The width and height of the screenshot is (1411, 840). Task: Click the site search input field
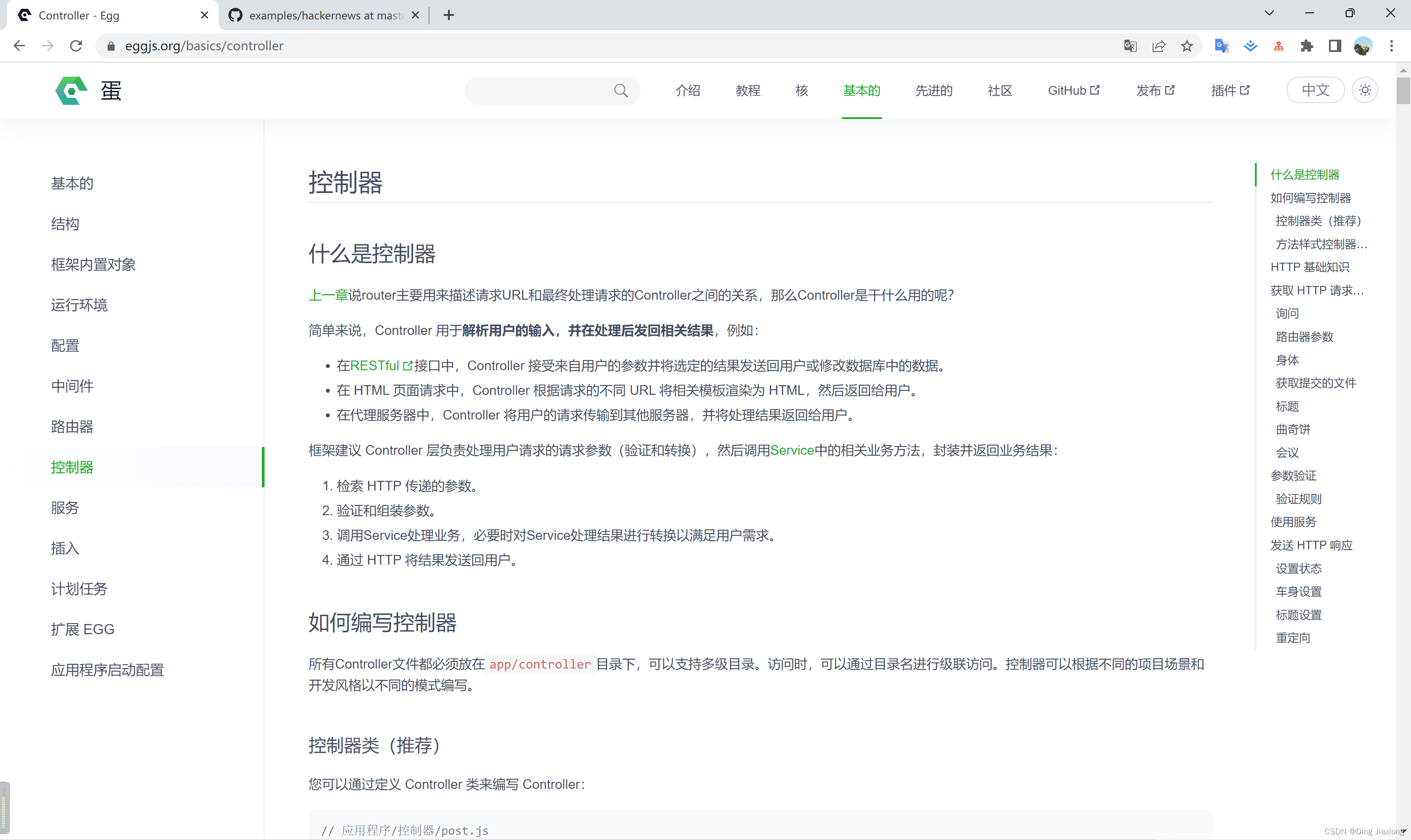552,90
